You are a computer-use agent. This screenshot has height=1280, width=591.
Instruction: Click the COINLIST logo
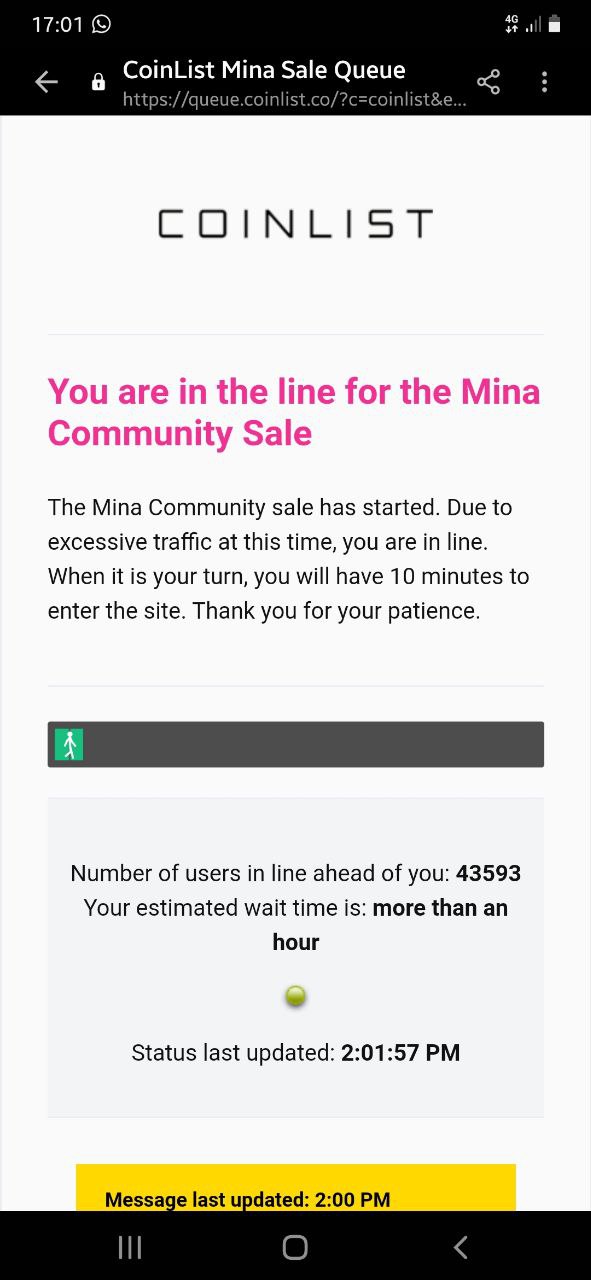pyautogui.click(x=295, y=224)
